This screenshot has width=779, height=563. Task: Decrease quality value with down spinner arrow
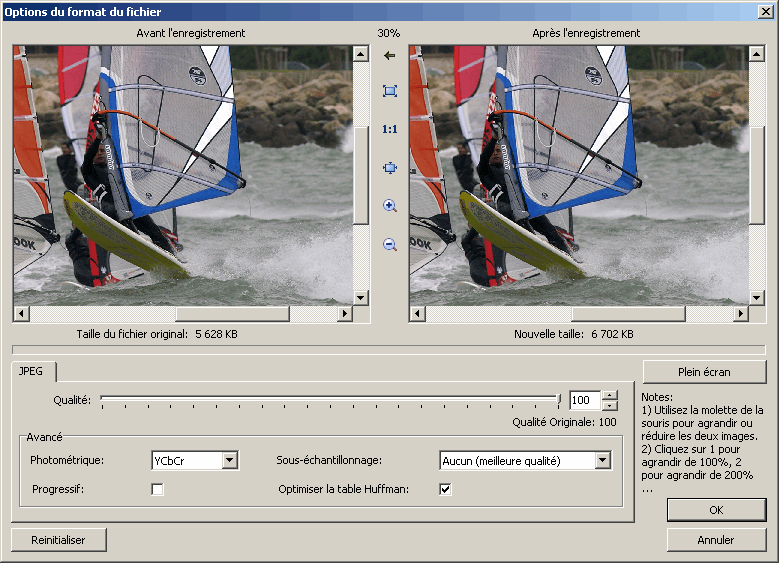pyautogui.click(x=610, y=406)
